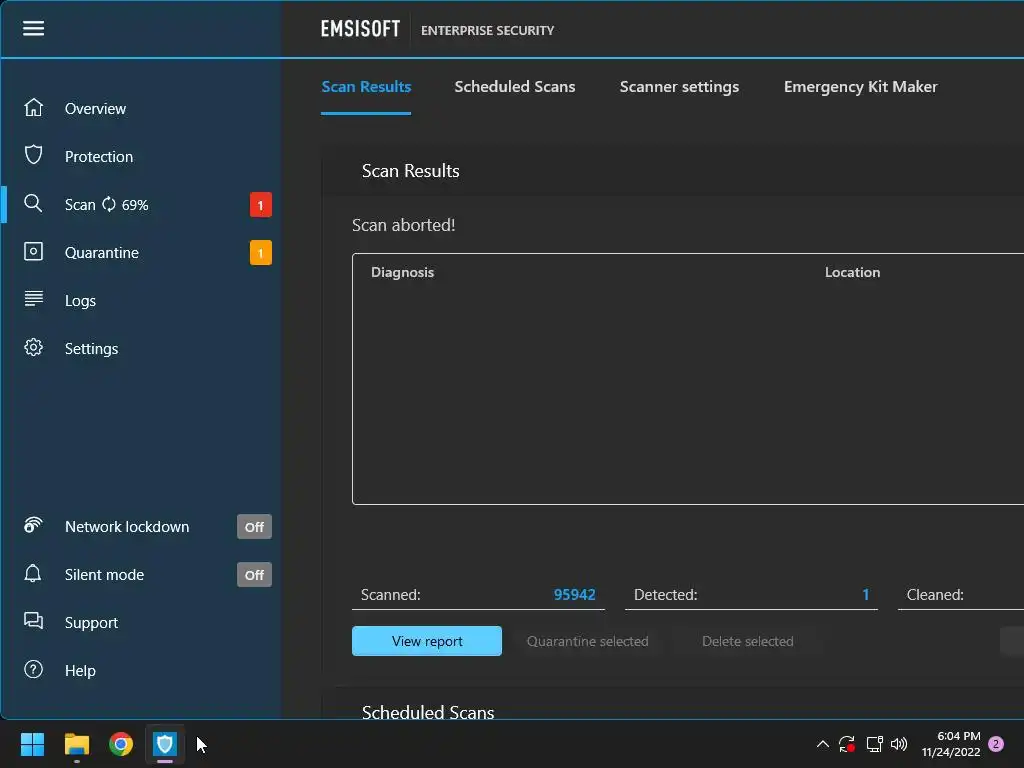Select Support in sidebar

91,623
